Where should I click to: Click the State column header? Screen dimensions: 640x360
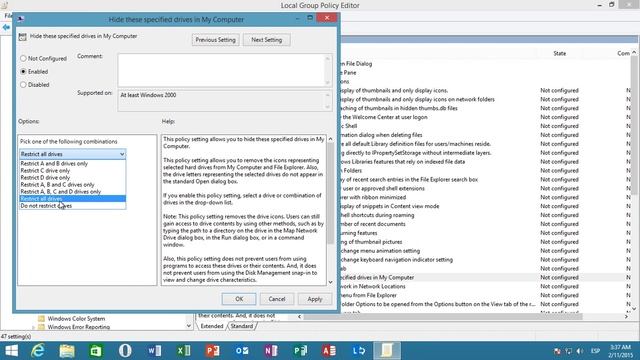(x=560, y=53)
